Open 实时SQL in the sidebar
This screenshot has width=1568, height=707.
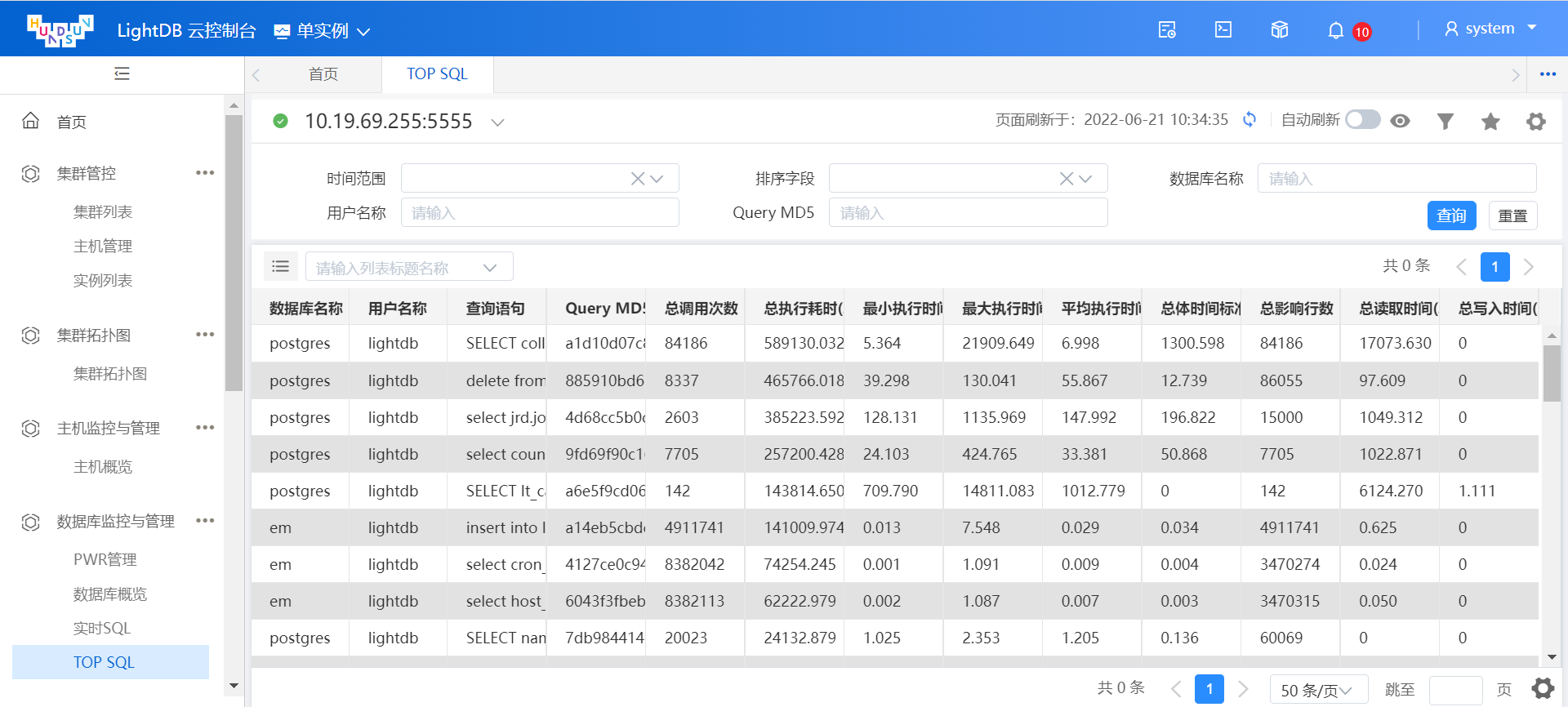pos(102,628)
